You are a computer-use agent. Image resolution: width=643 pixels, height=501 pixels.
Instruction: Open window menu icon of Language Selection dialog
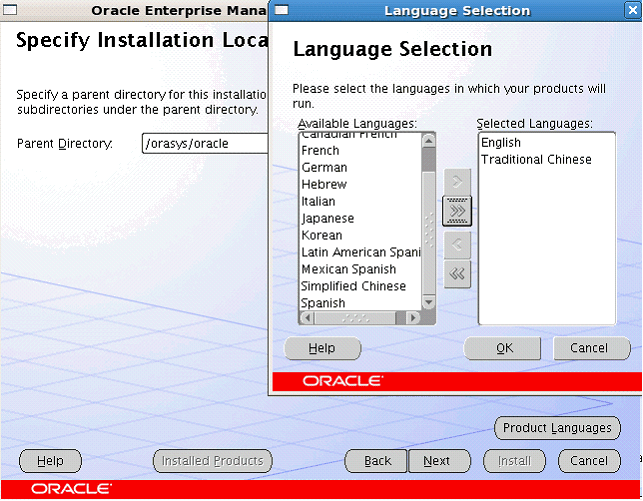point(282,10)
